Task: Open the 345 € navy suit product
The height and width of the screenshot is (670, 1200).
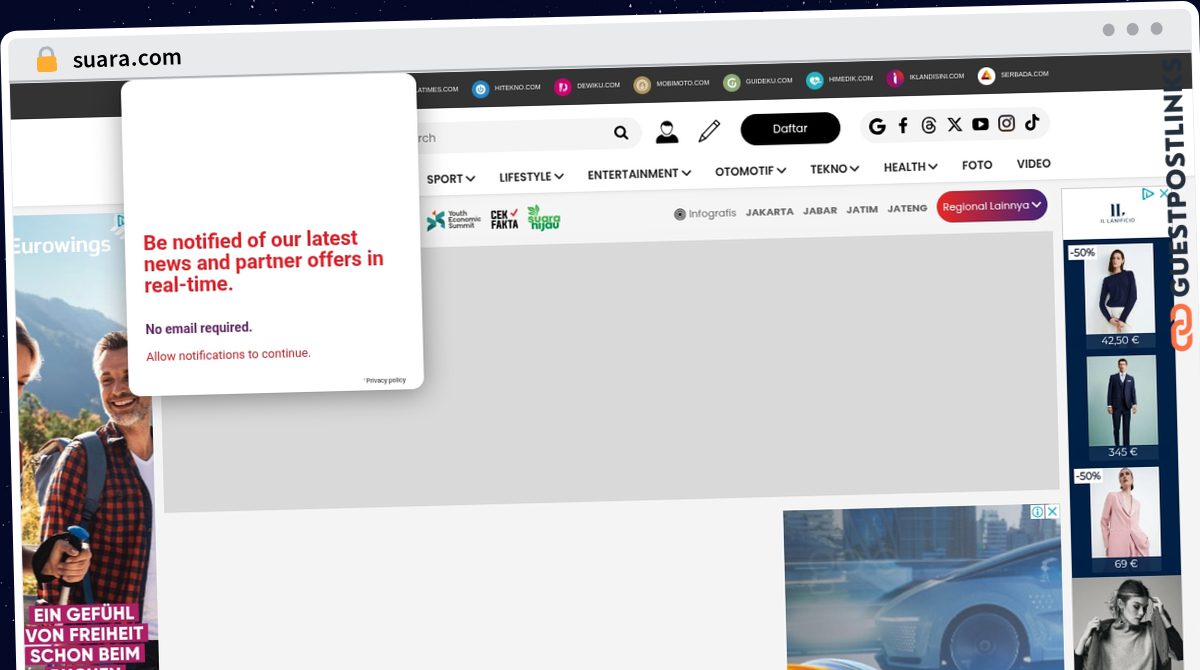Action: pyautogui.click(x=1122, y=407)
